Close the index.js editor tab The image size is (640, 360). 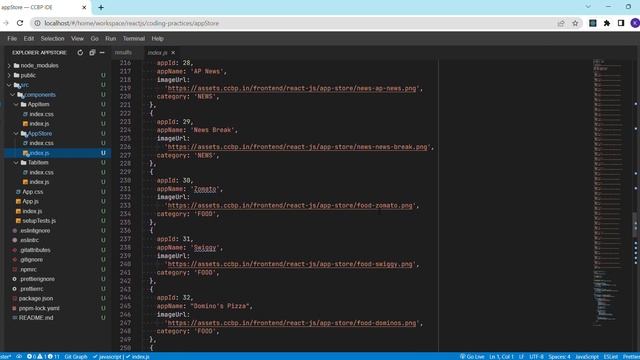(x=173, y=53)
